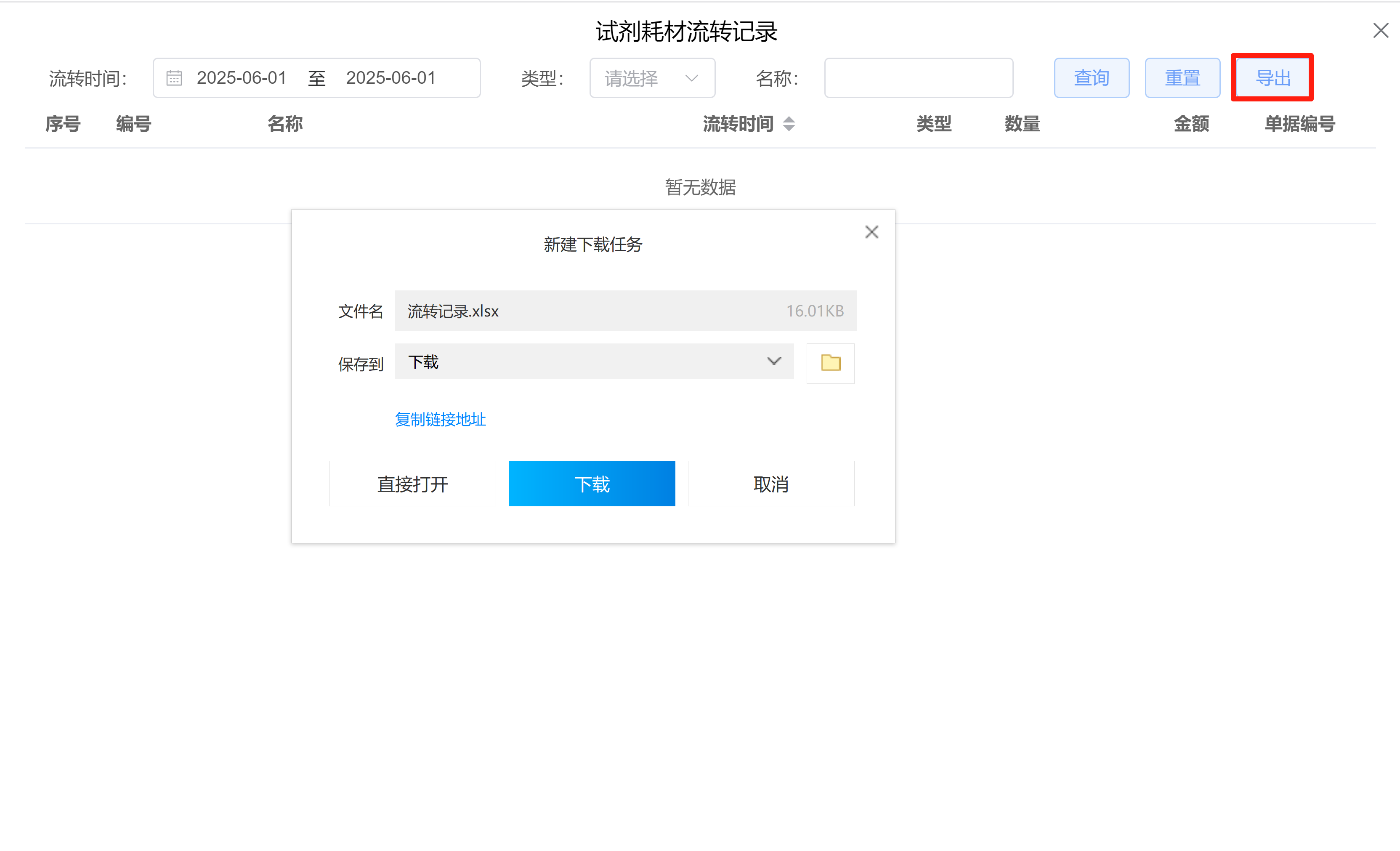Click the 复制链接地址 copy link
Screen dimensions: 1400x851
click(440, 419)
